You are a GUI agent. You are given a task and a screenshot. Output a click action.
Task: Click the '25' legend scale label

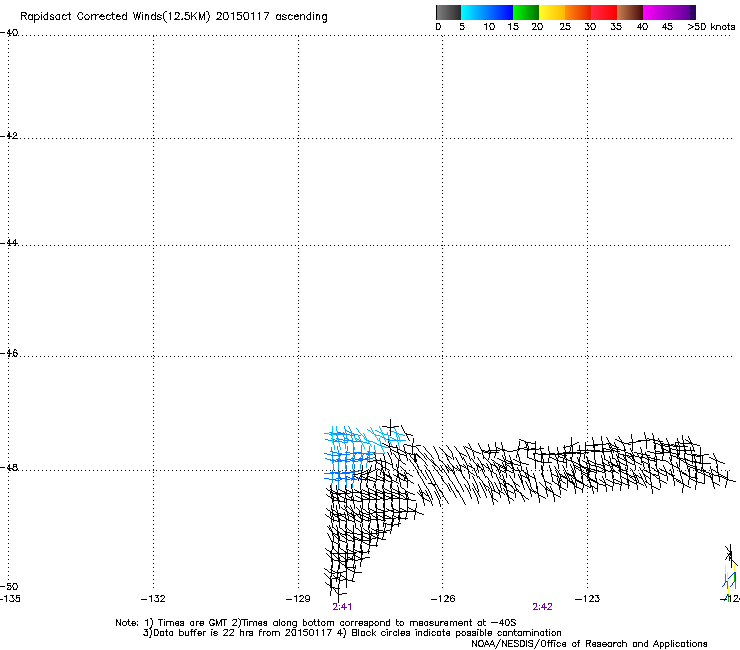coord(565,27)
